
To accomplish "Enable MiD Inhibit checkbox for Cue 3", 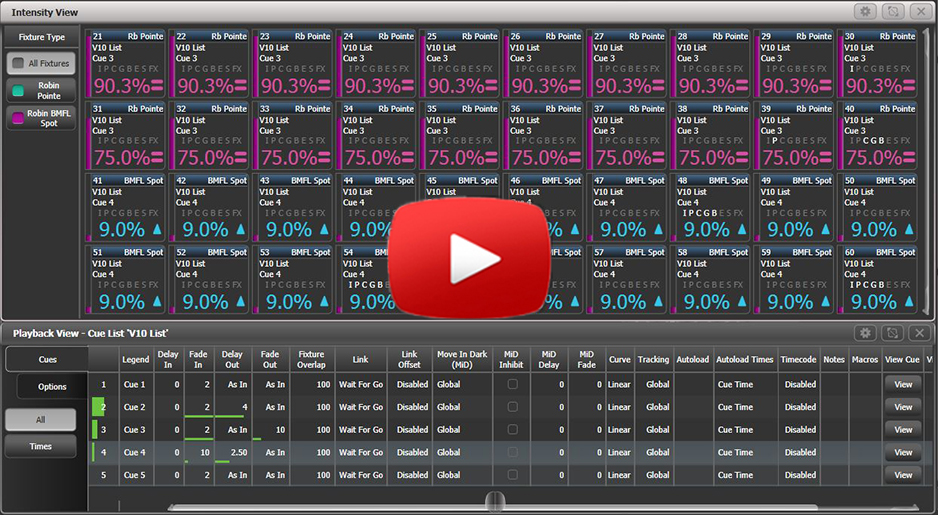I will pyautogui.click(x=512, y=430).
